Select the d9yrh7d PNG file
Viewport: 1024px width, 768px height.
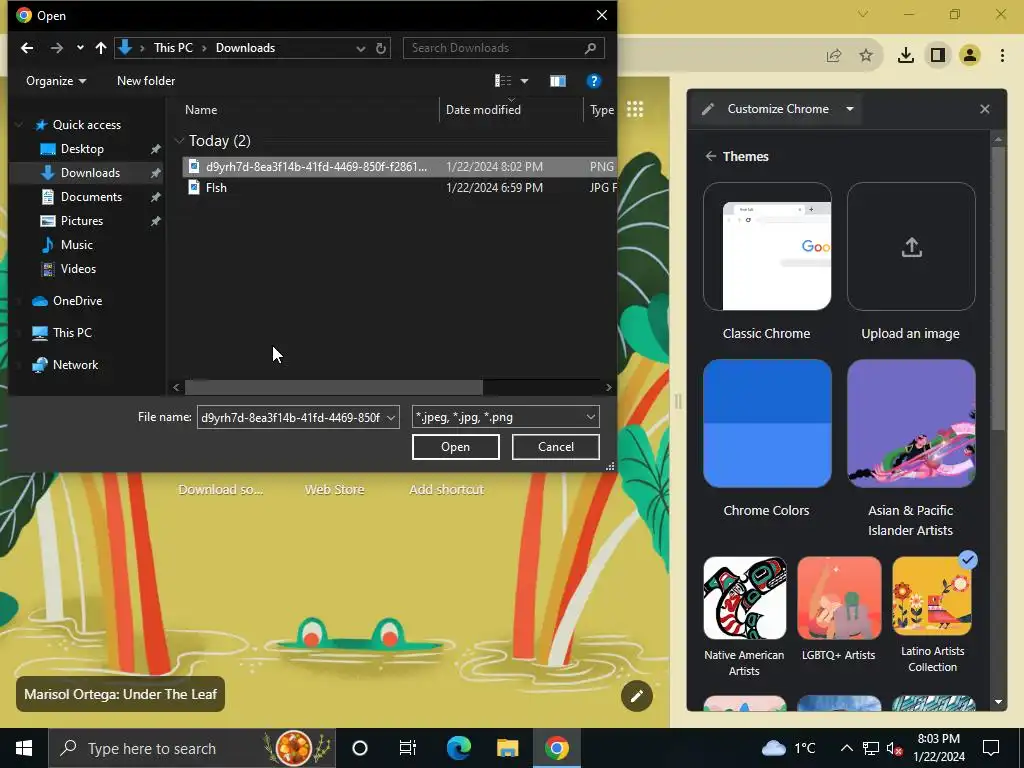point(399,167)
